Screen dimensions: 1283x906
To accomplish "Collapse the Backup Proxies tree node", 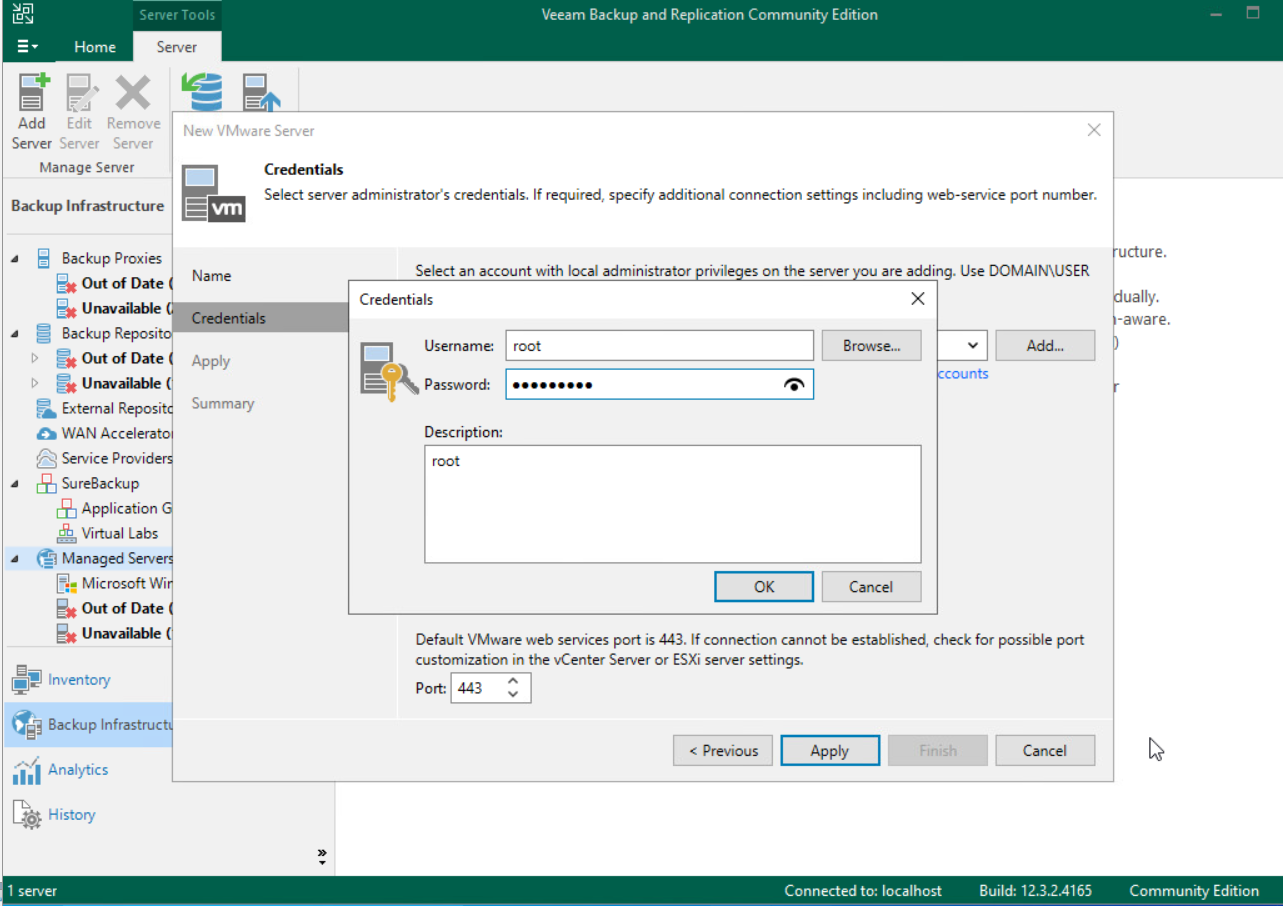I will [x=15, y=258].
